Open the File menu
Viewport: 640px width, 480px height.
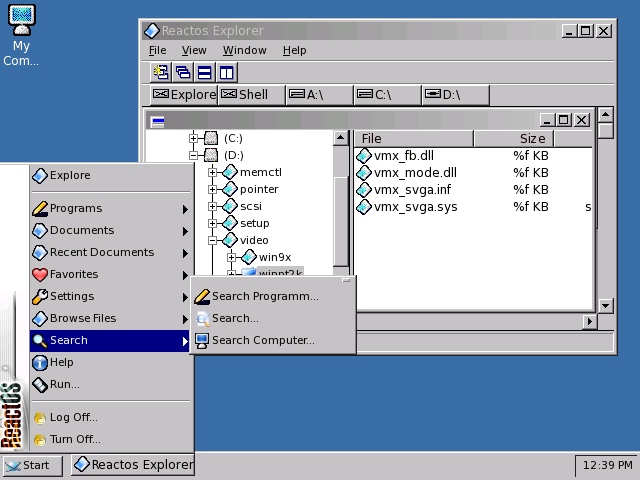158,50
